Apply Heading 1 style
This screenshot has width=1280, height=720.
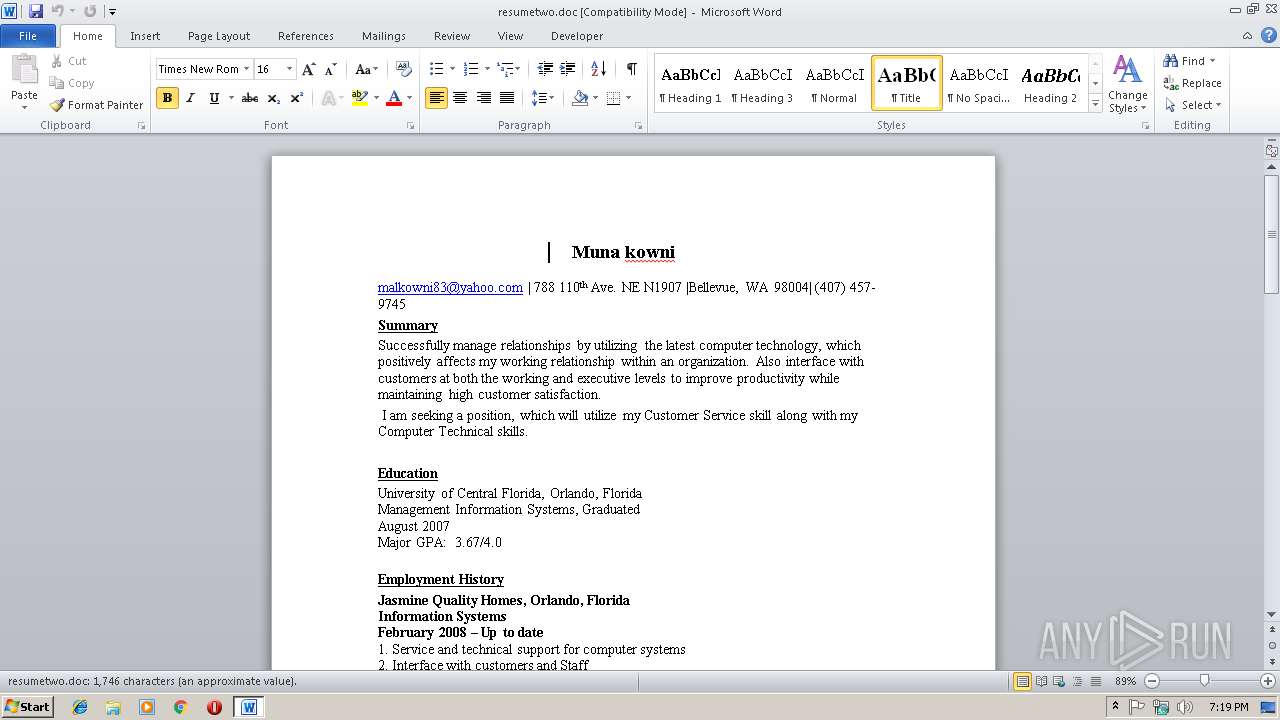point(690,83)
